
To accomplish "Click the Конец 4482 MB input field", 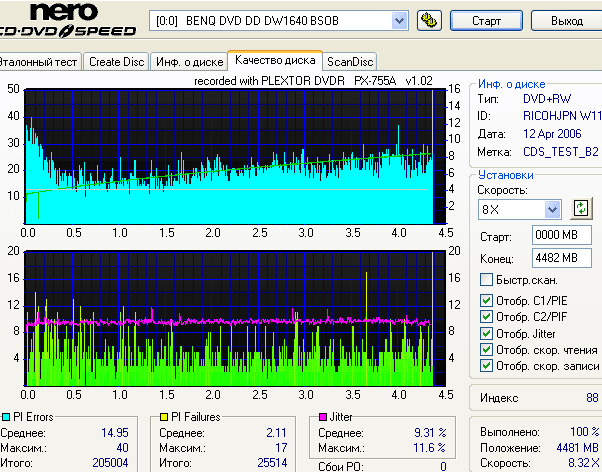I will (x=561, y=258).
